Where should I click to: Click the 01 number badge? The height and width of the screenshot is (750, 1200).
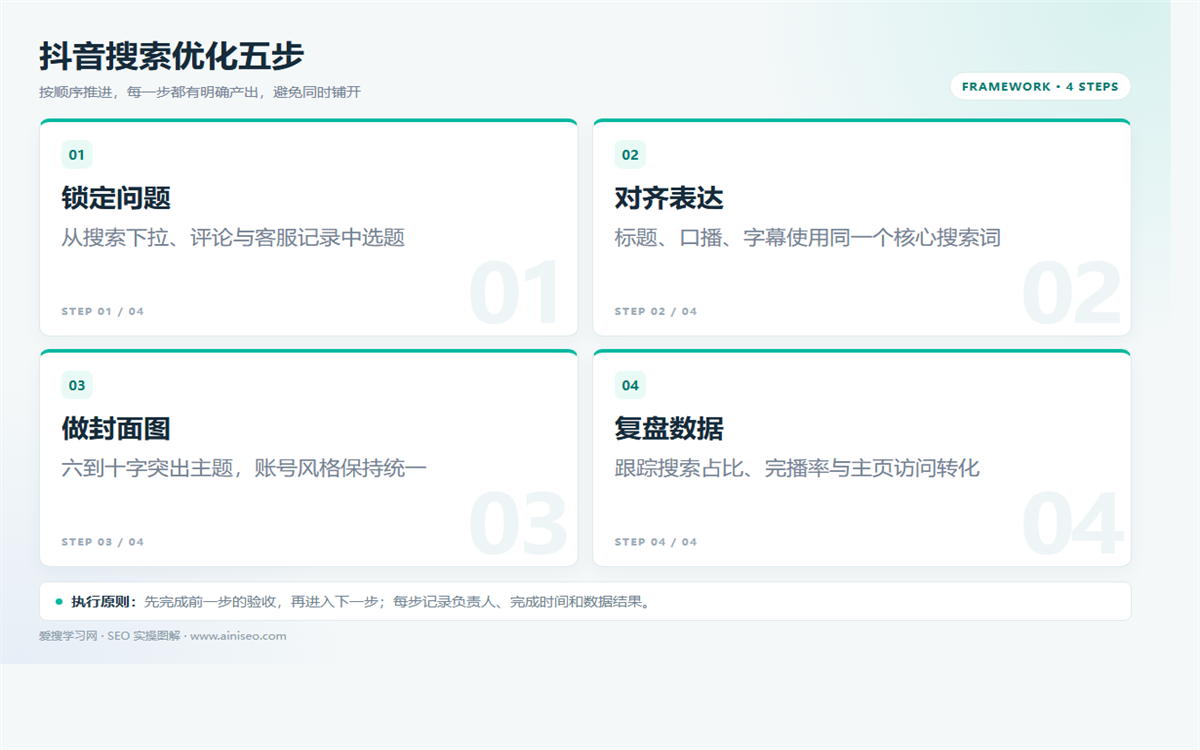tap(77, 155)
